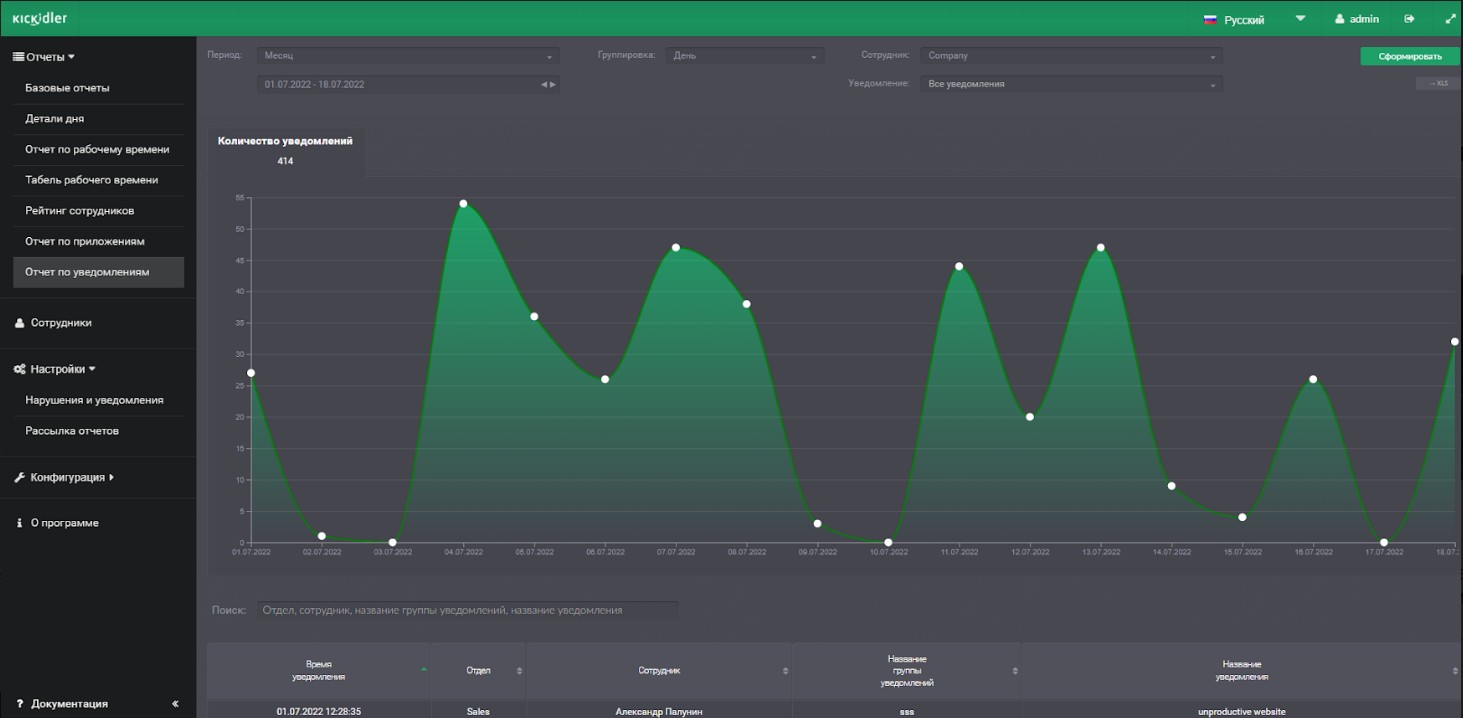Click the Поиск search input field
This screenshot has width=1463, height=718.
(x=467, y=610)
